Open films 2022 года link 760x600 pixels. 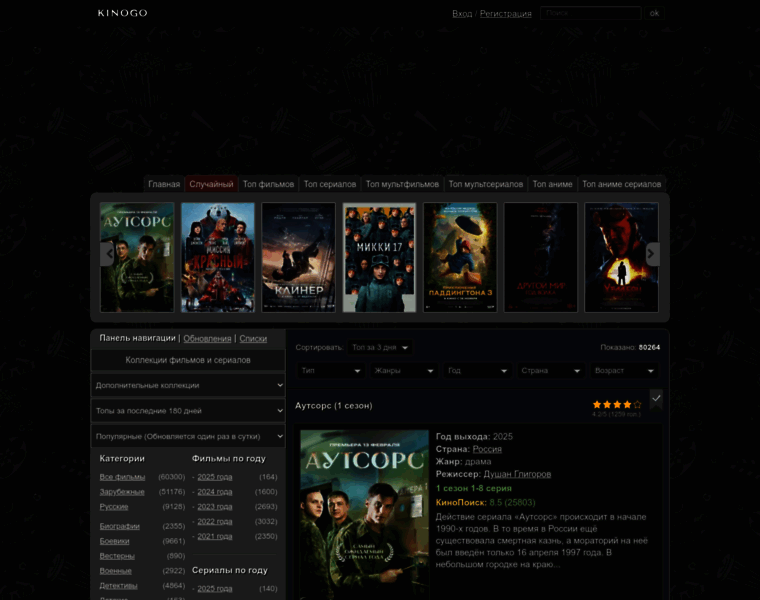215,521
